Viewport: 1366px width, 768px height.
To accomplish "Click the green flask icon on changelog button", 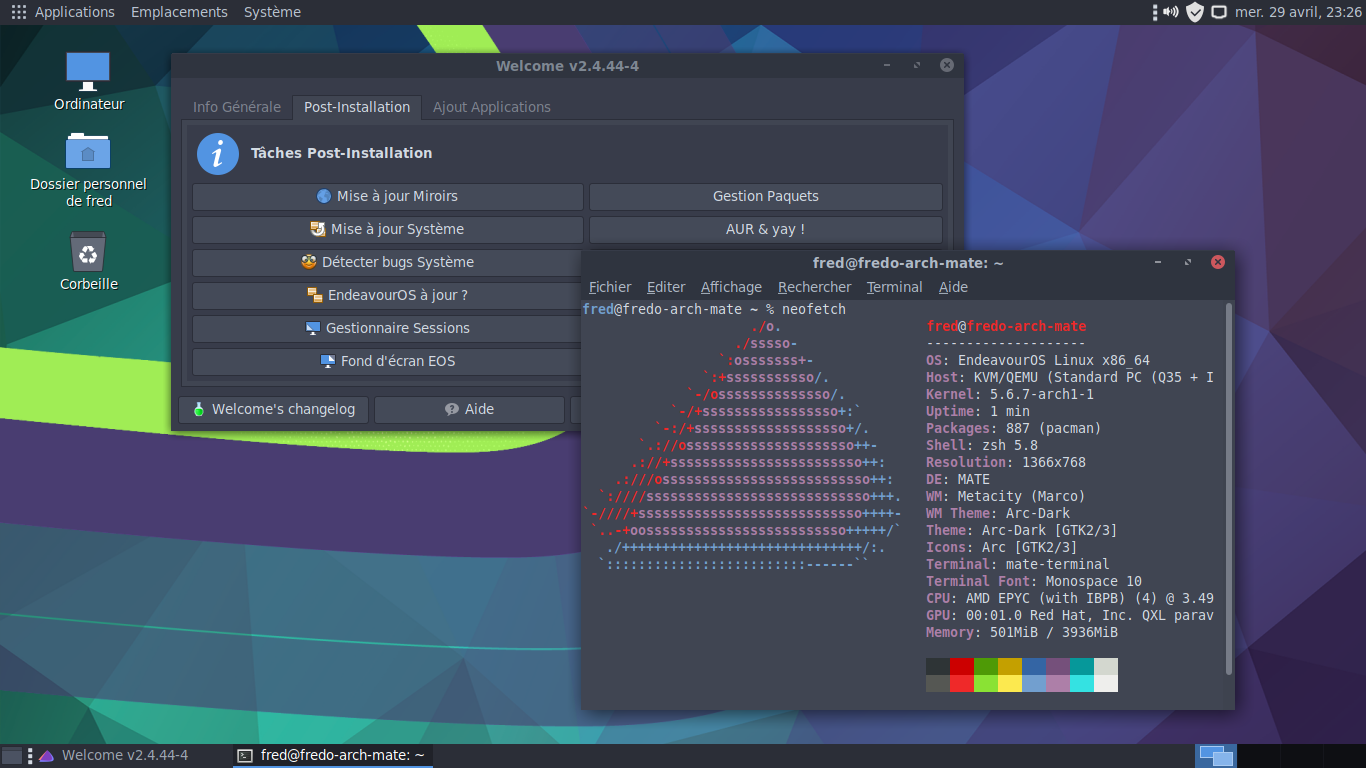I will pos(199,409).
